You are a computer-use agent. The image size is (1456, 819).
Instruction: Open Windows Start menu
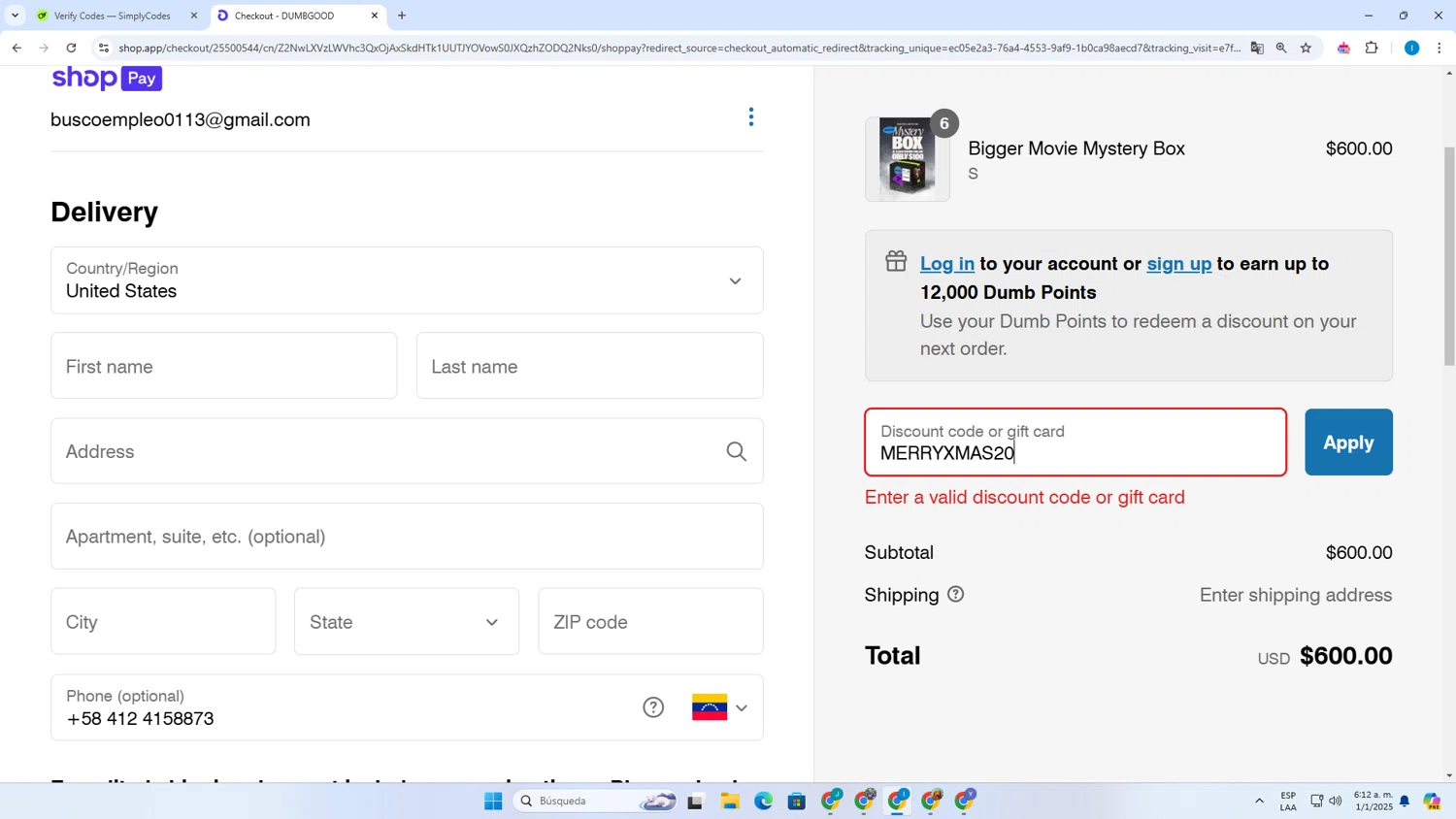(493, 801)
